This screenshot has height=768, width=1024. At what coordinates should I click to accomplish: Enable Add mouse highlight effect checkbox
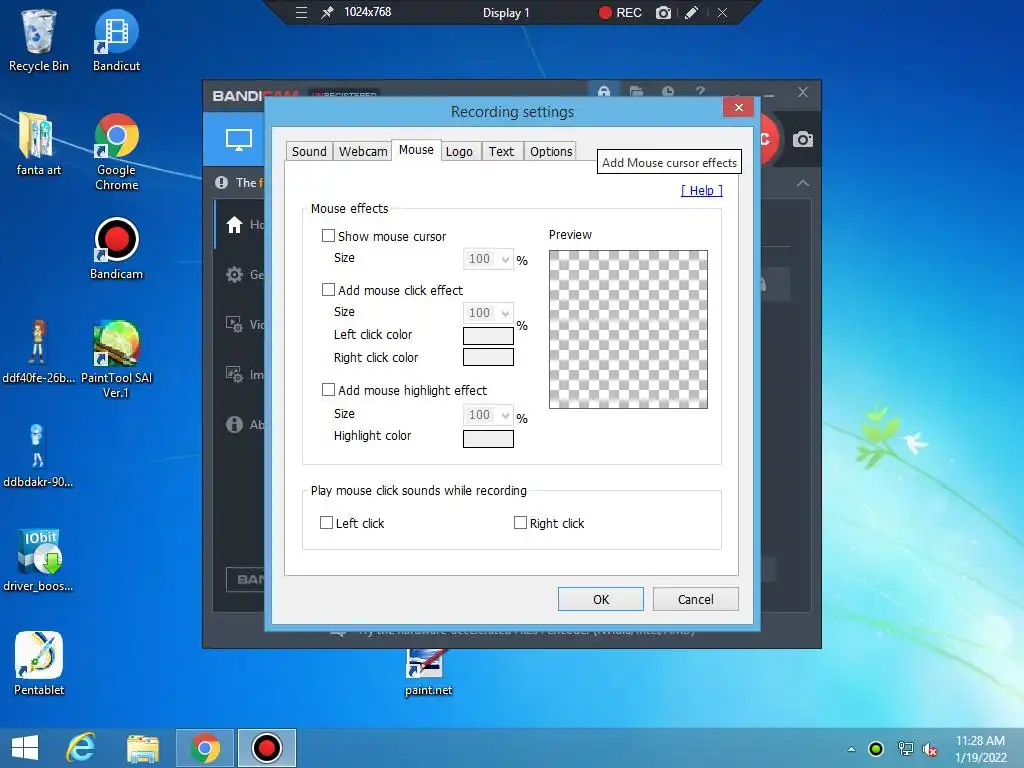tap(328, 390)
